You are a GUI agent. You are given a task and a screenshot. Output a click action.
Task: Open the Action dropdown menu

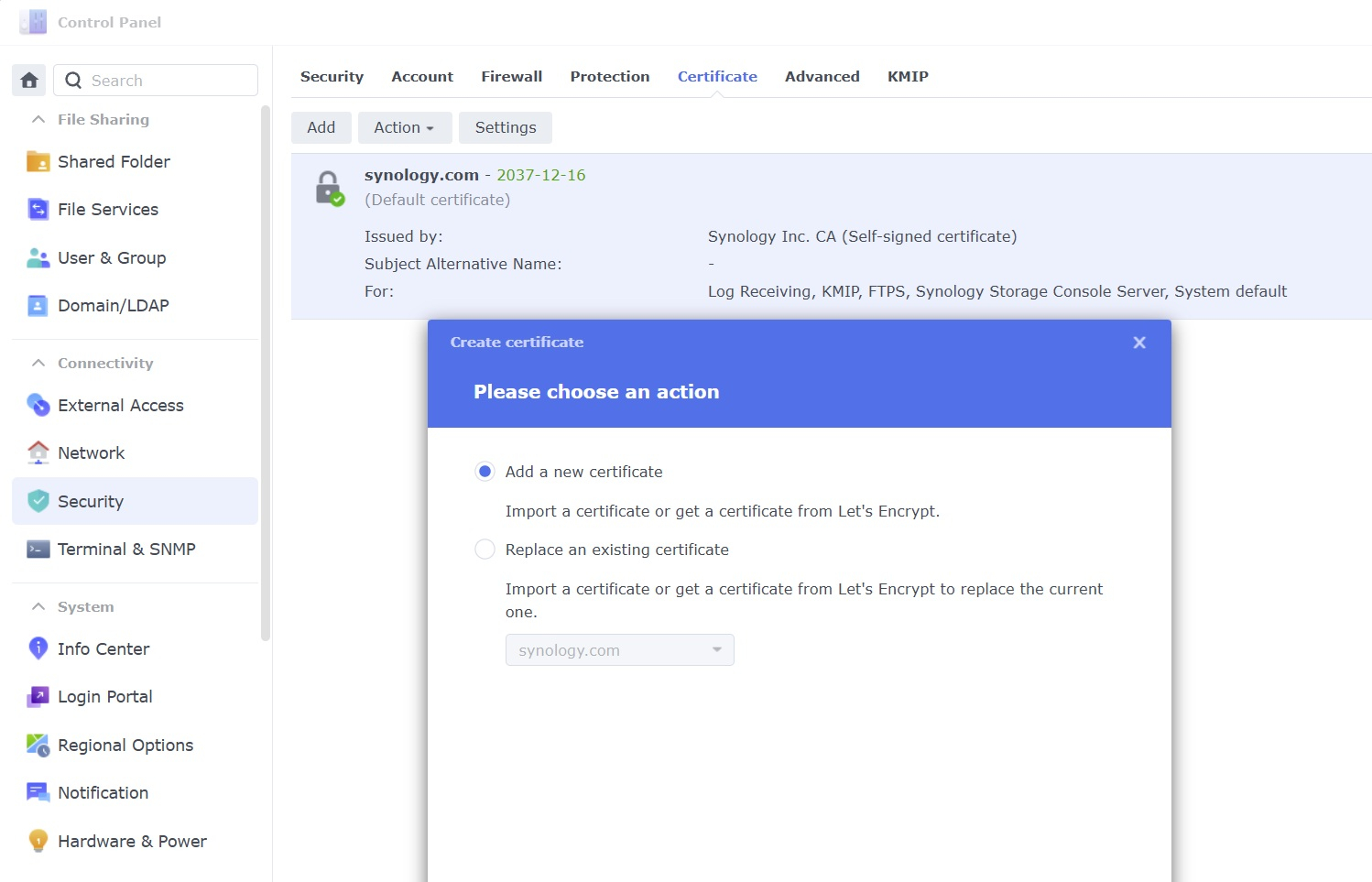click(405, 127)
